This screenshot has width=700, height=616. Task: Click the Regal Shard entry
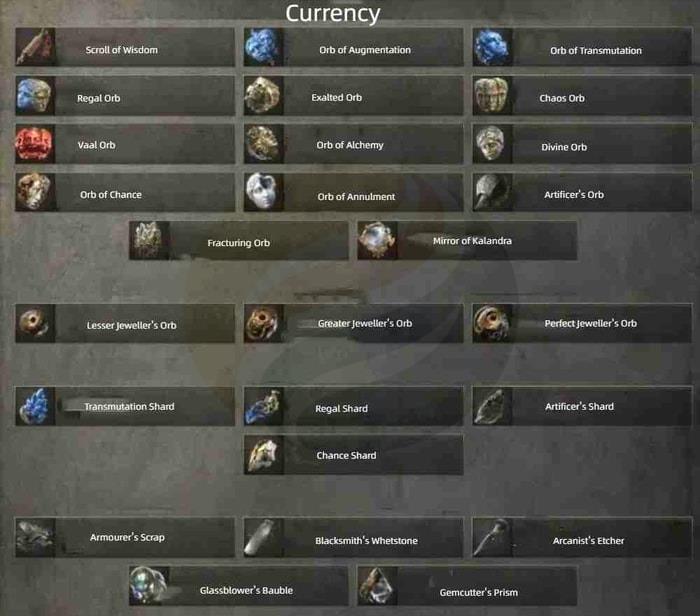point(354,406)
